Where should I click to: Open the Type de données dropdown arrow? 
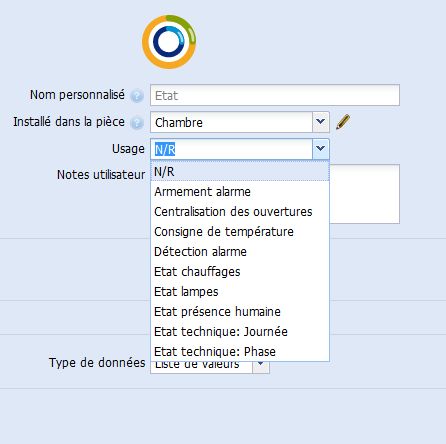pyautogui.click(x=261, y=366)
